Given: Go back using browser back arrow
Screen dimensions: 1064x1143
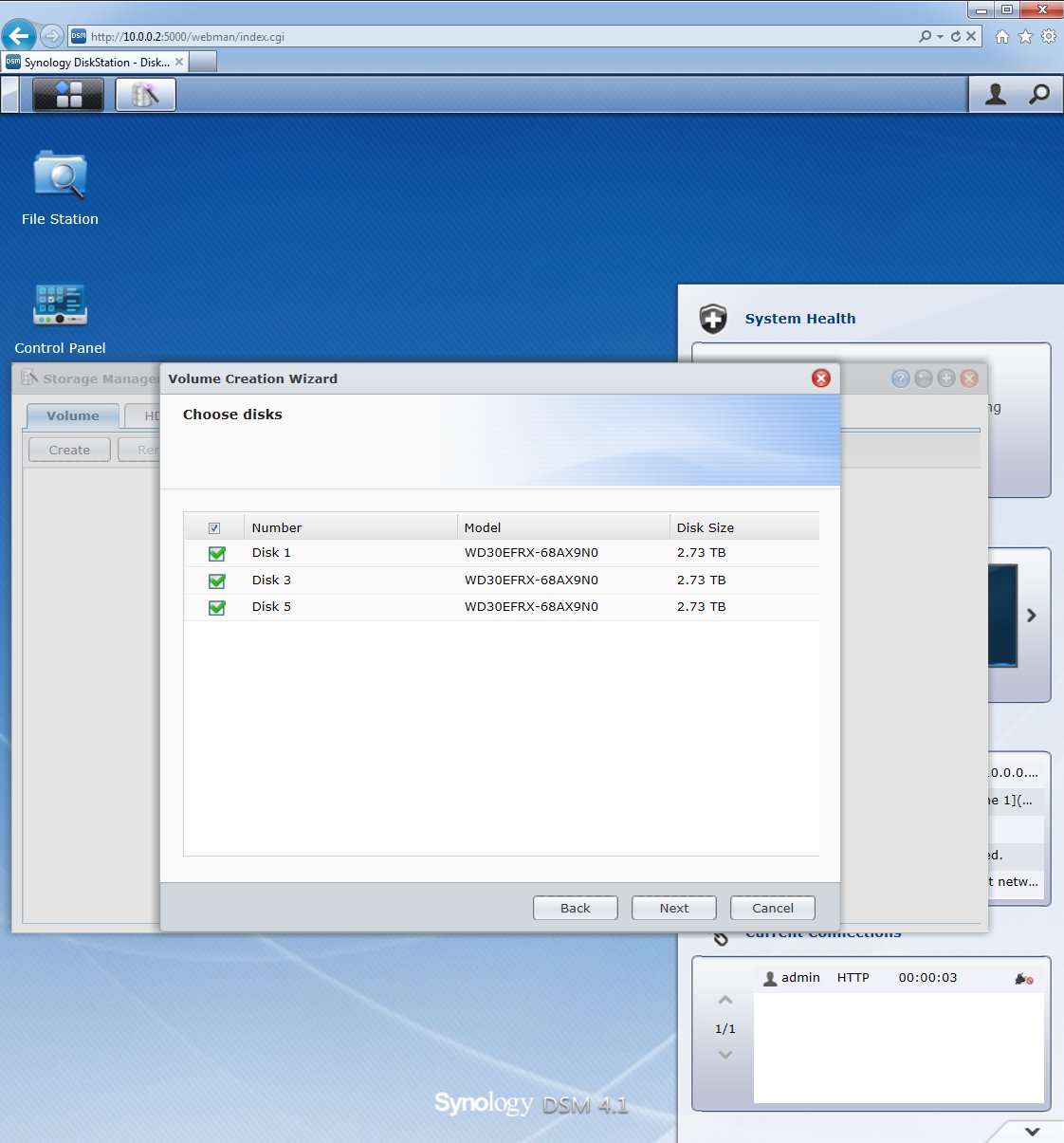Looking at the screenshot, I should [19, 36].
